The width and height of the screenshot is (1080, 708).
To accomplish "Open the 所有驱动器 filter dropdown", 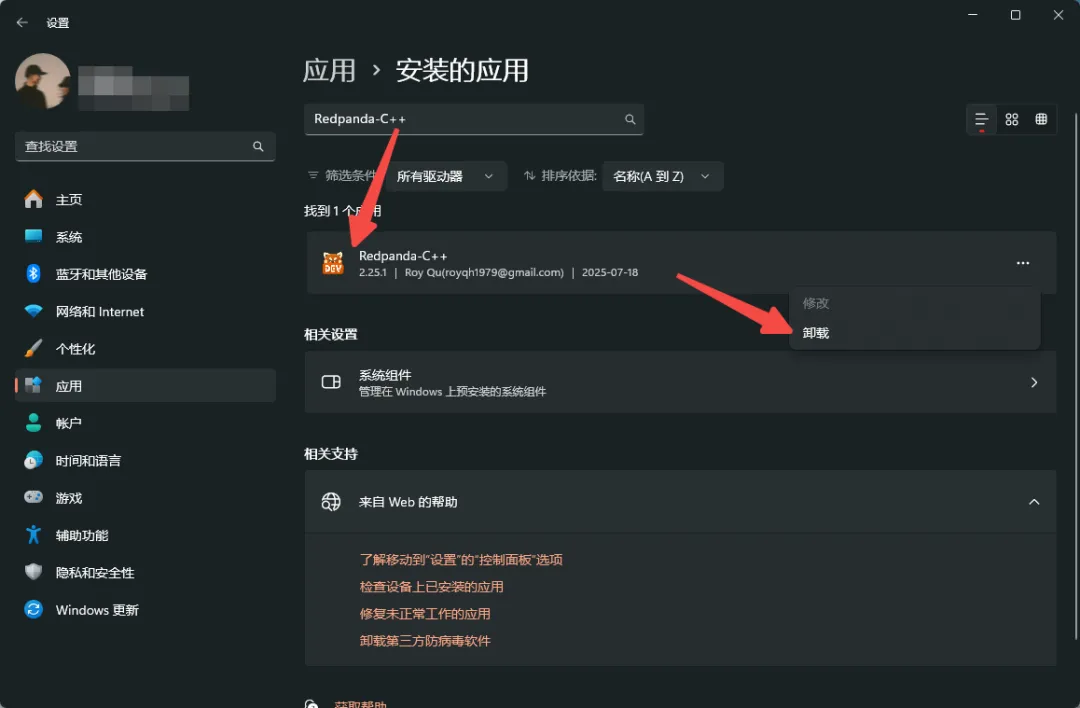I will tap(446, 176).
